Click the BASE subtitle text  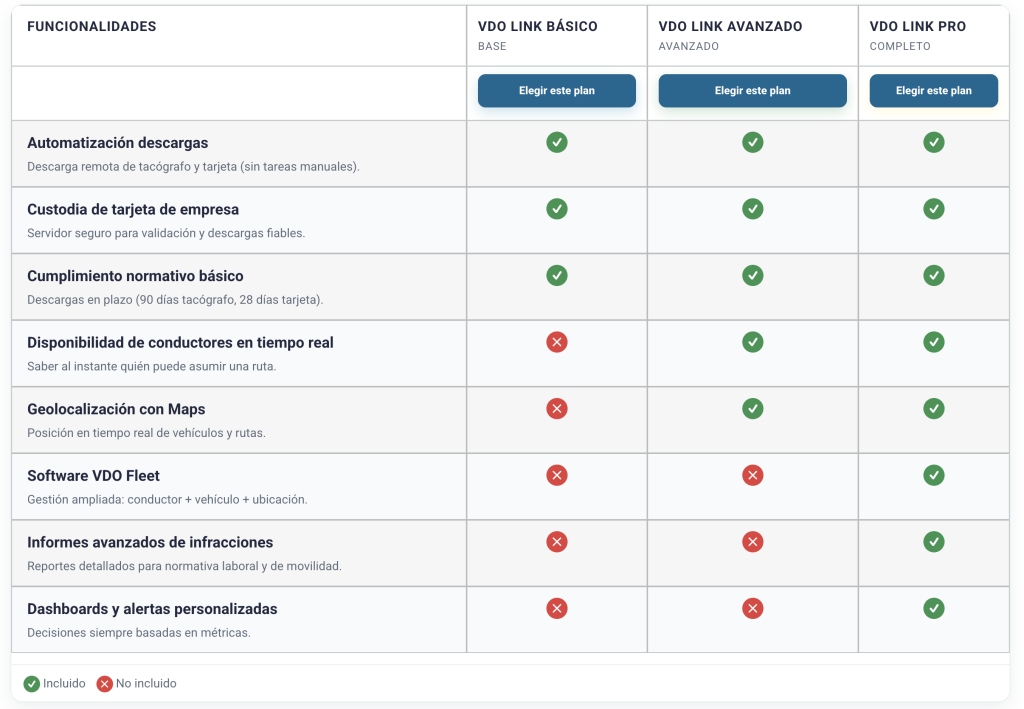coord(492,46)
